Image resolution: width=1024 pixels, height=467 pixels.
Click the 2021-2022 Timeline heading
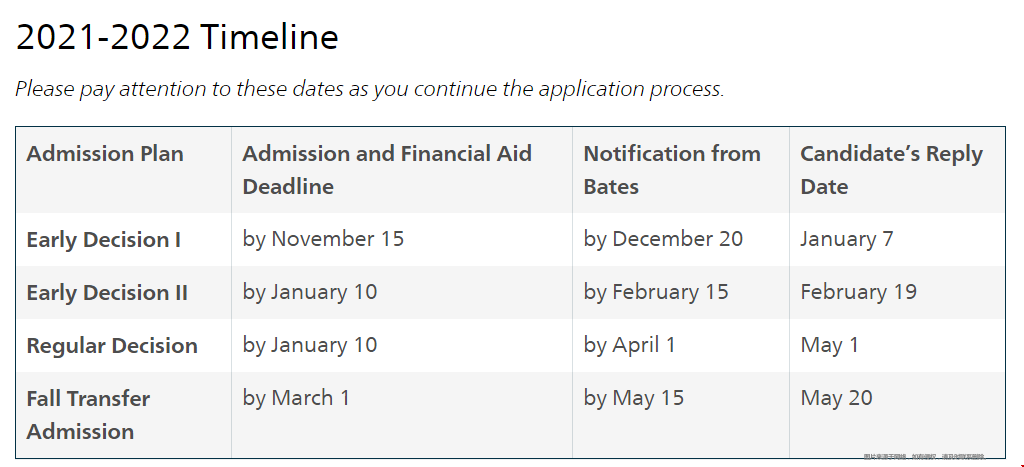point(177,37)
